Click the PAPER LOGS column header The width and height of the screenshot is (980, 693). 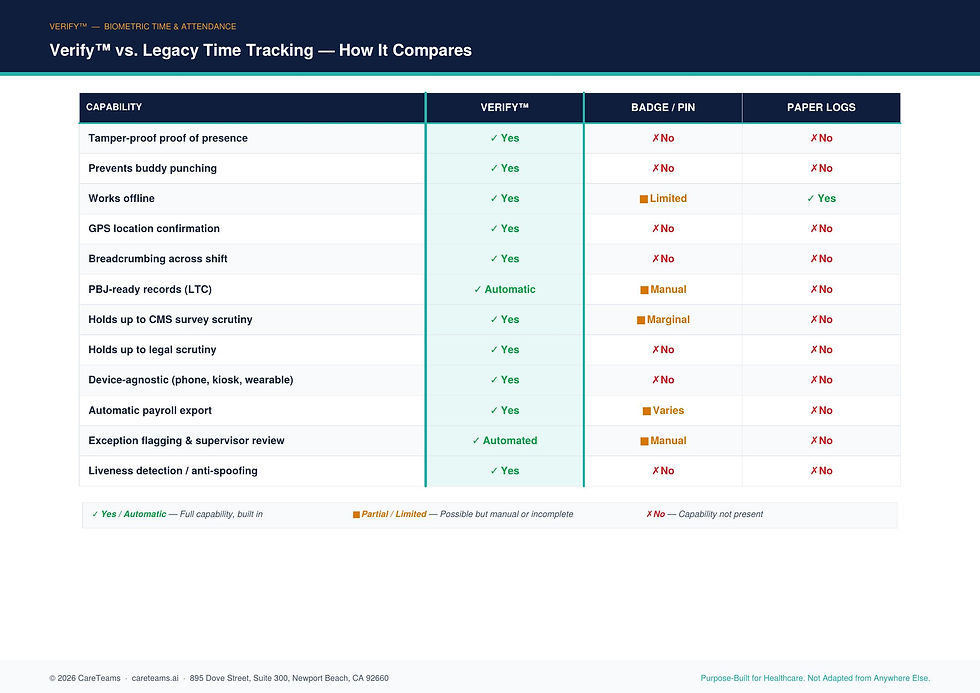click(821, 107)
